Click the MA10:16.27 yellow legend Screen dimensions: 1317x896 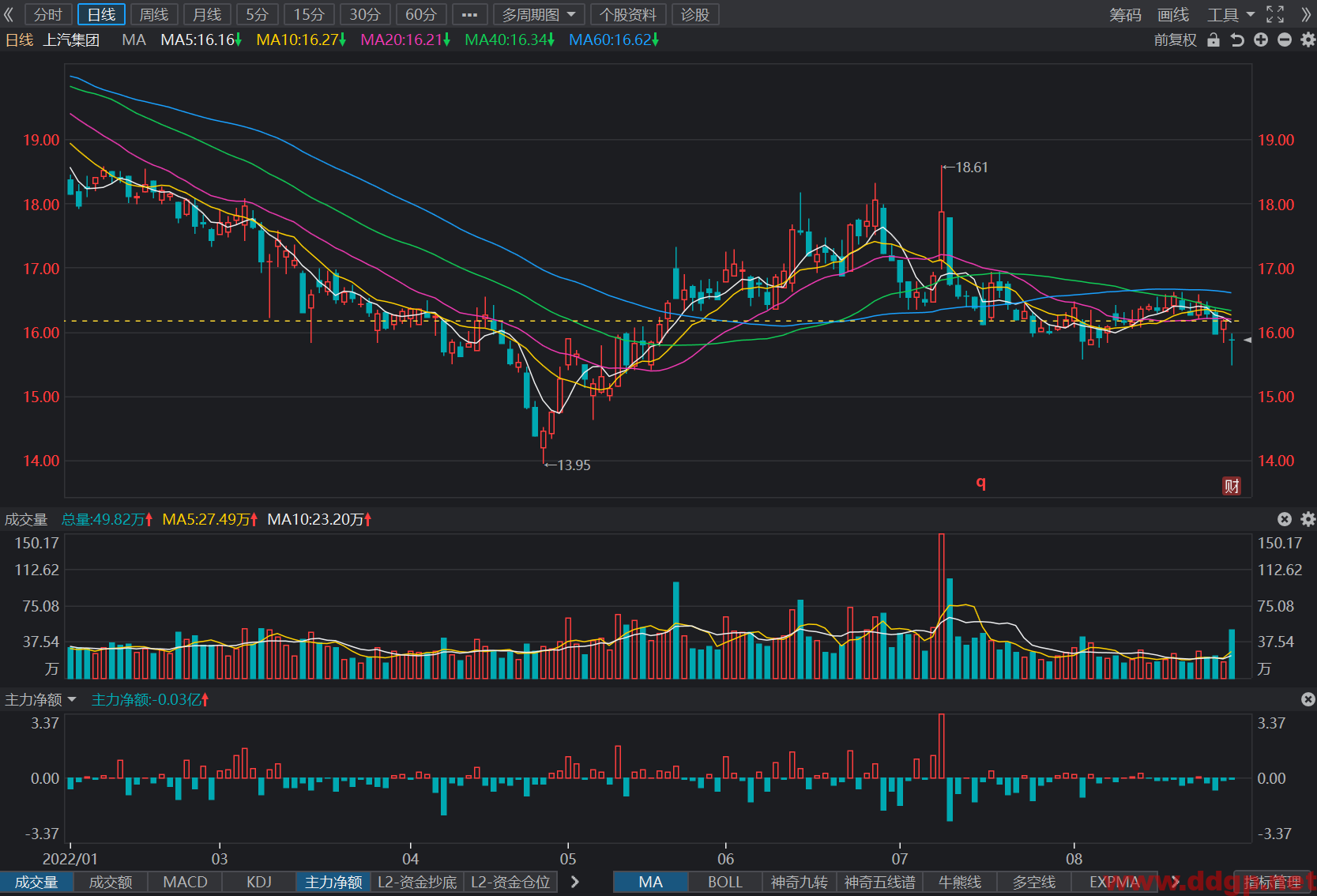pos(301,40)
